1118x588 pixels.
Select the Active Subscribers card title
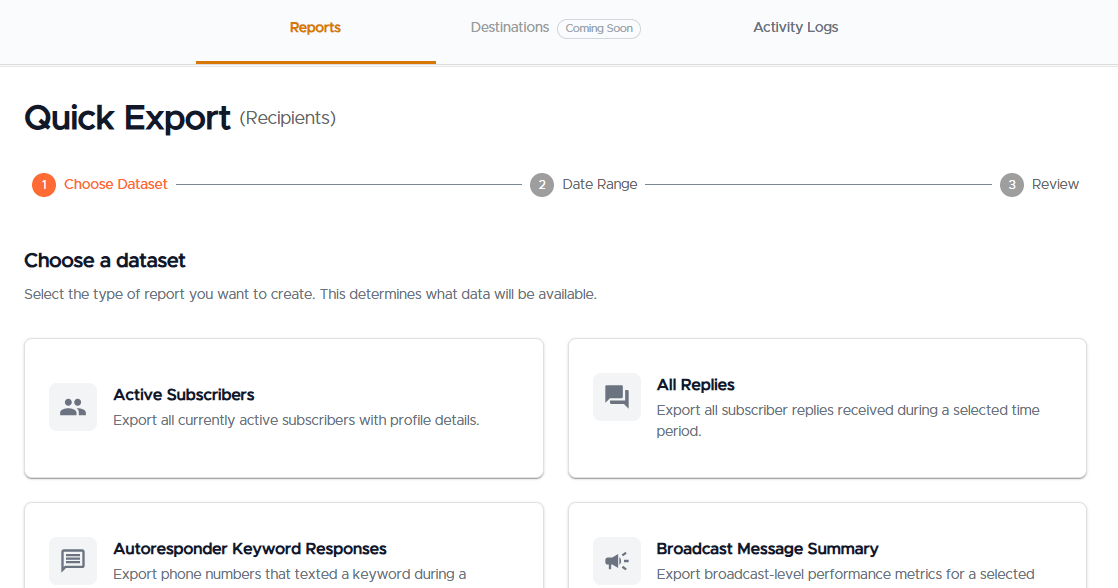point(184,395)
